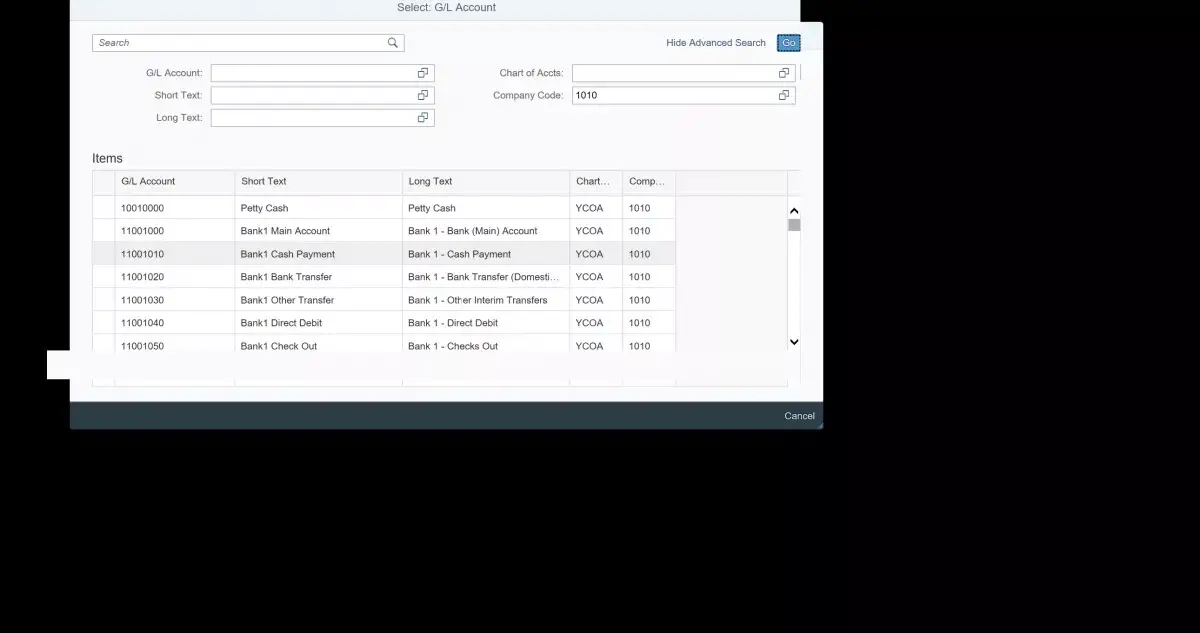Click company code 1010 in row 11001030
The width and height of the screenshot is (1200, 633).
click(640, 300)
